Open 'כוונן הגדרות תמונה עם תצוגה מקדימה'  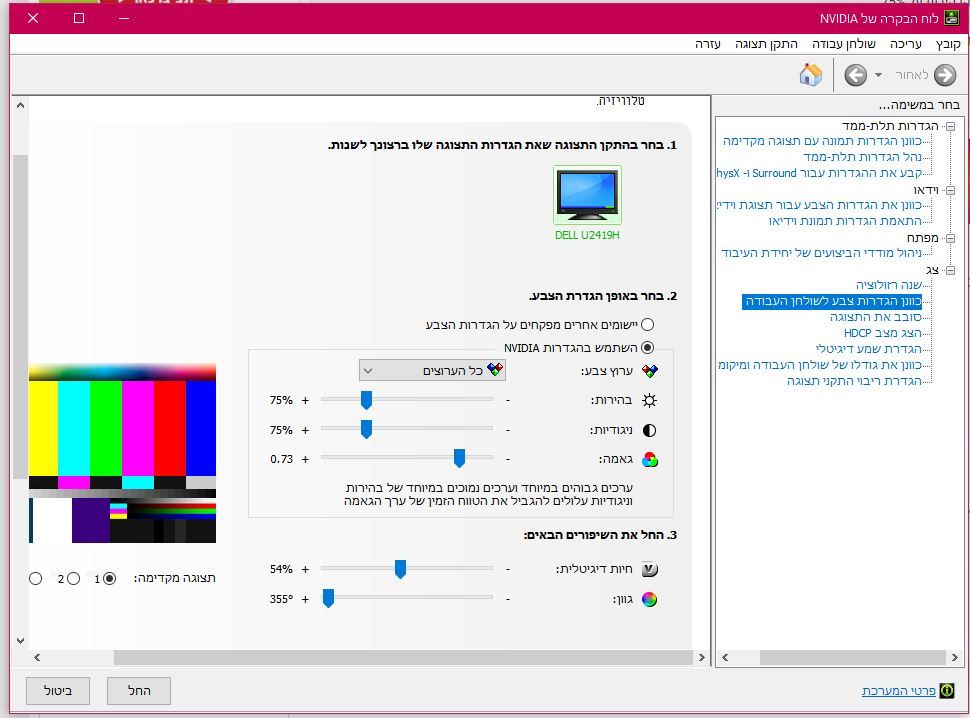[822, 141]
